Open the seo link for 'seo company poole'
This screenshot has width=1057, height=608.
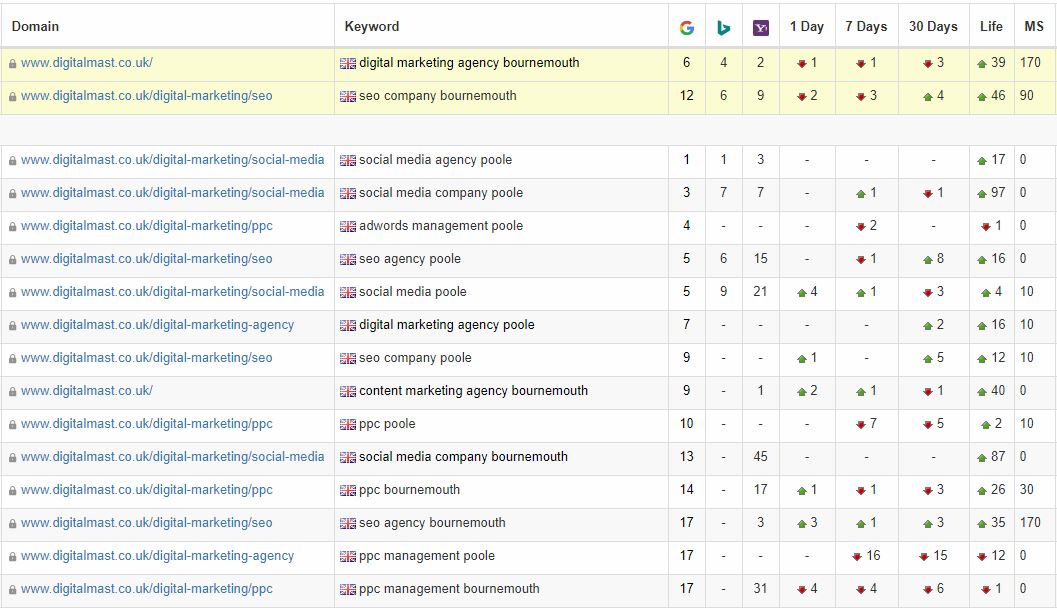pyautogui.click(x=146, y=358)
